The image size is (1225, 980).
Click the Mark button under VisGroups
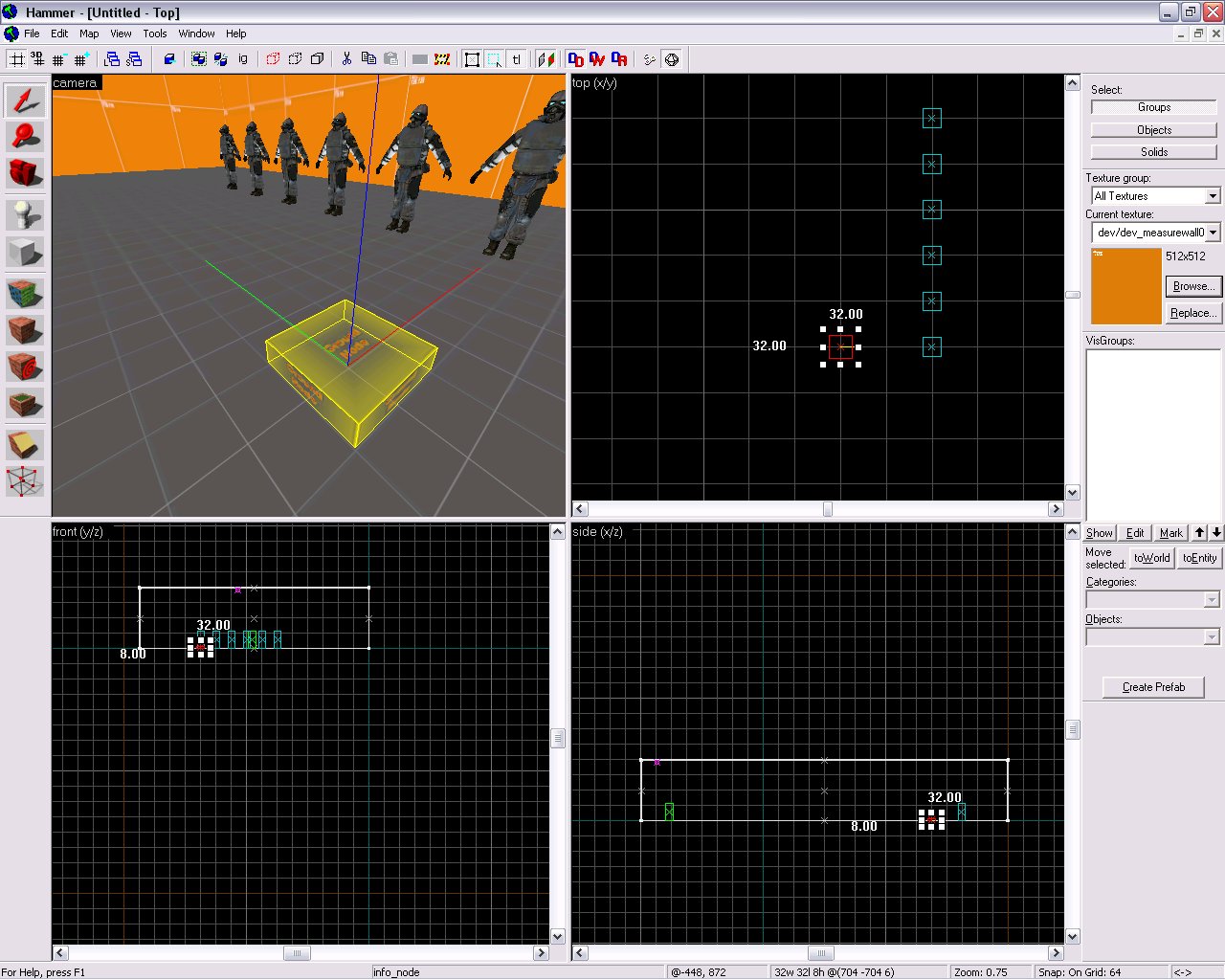pyautogui.click(x=1171, y=533)
